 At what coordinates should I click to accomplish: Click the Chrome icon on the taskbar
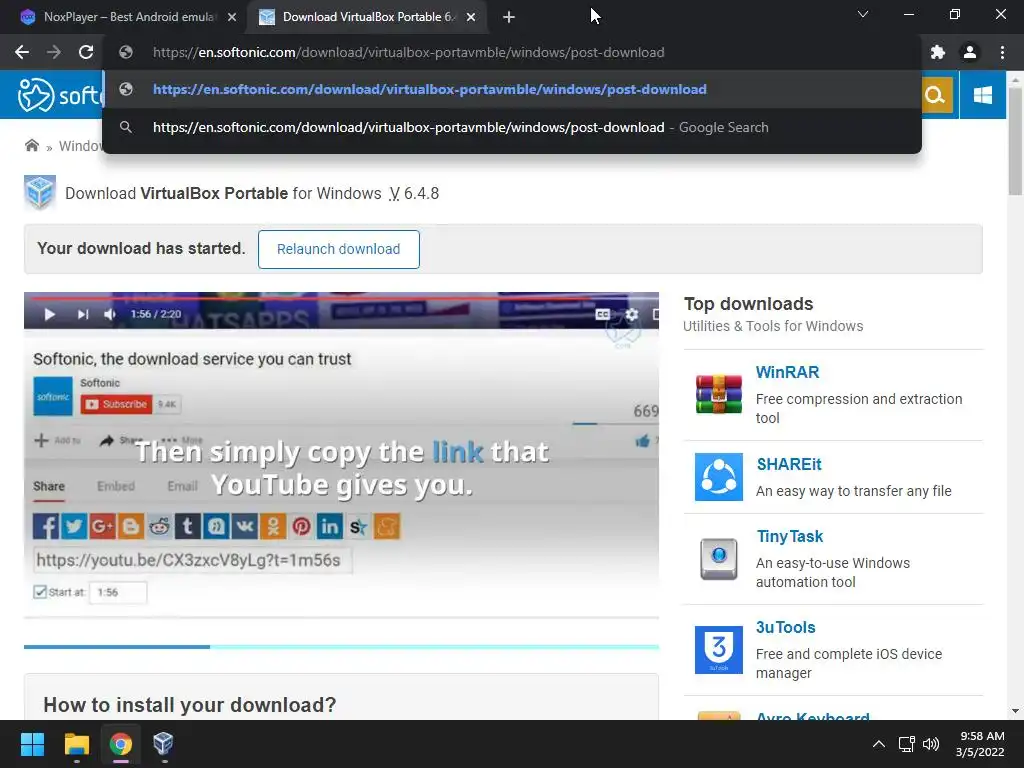121,744
